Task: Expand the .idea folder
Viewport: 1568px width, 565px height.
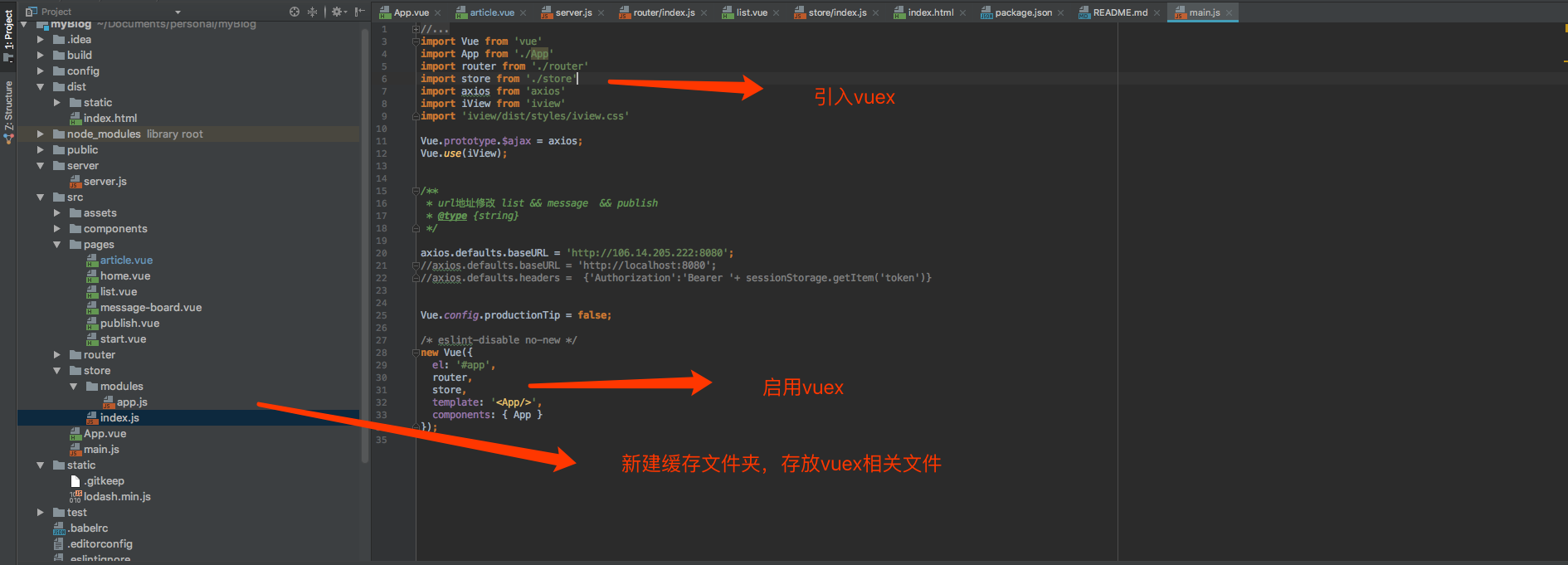Action: click(x=40, y=39)
